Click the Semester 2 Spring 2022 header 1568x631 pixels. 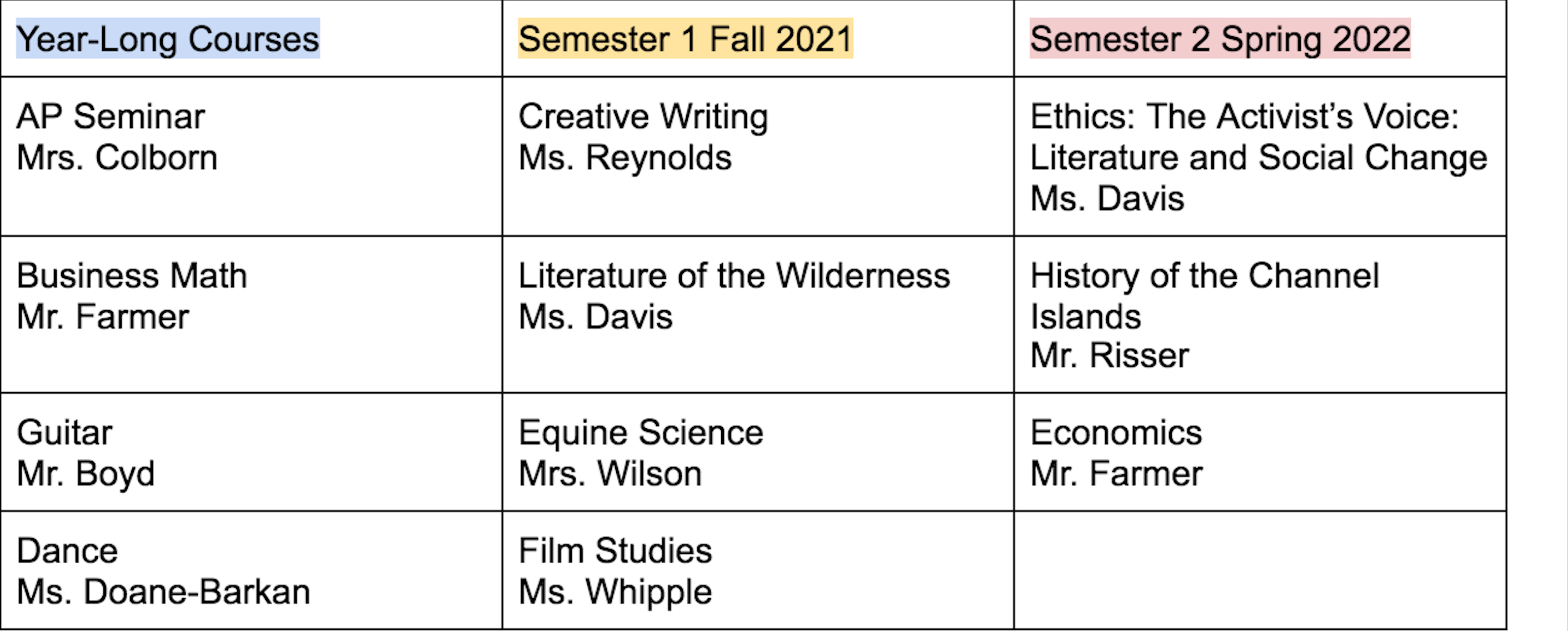(x=1220, y=39)
